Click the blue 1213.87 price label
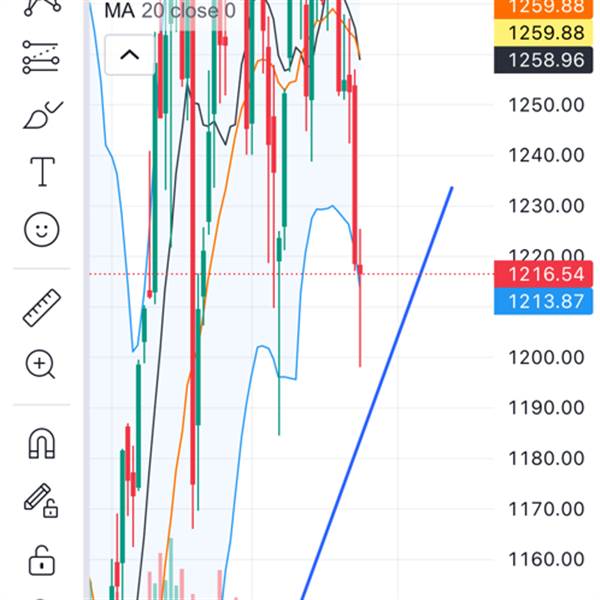 pos(543,302)
